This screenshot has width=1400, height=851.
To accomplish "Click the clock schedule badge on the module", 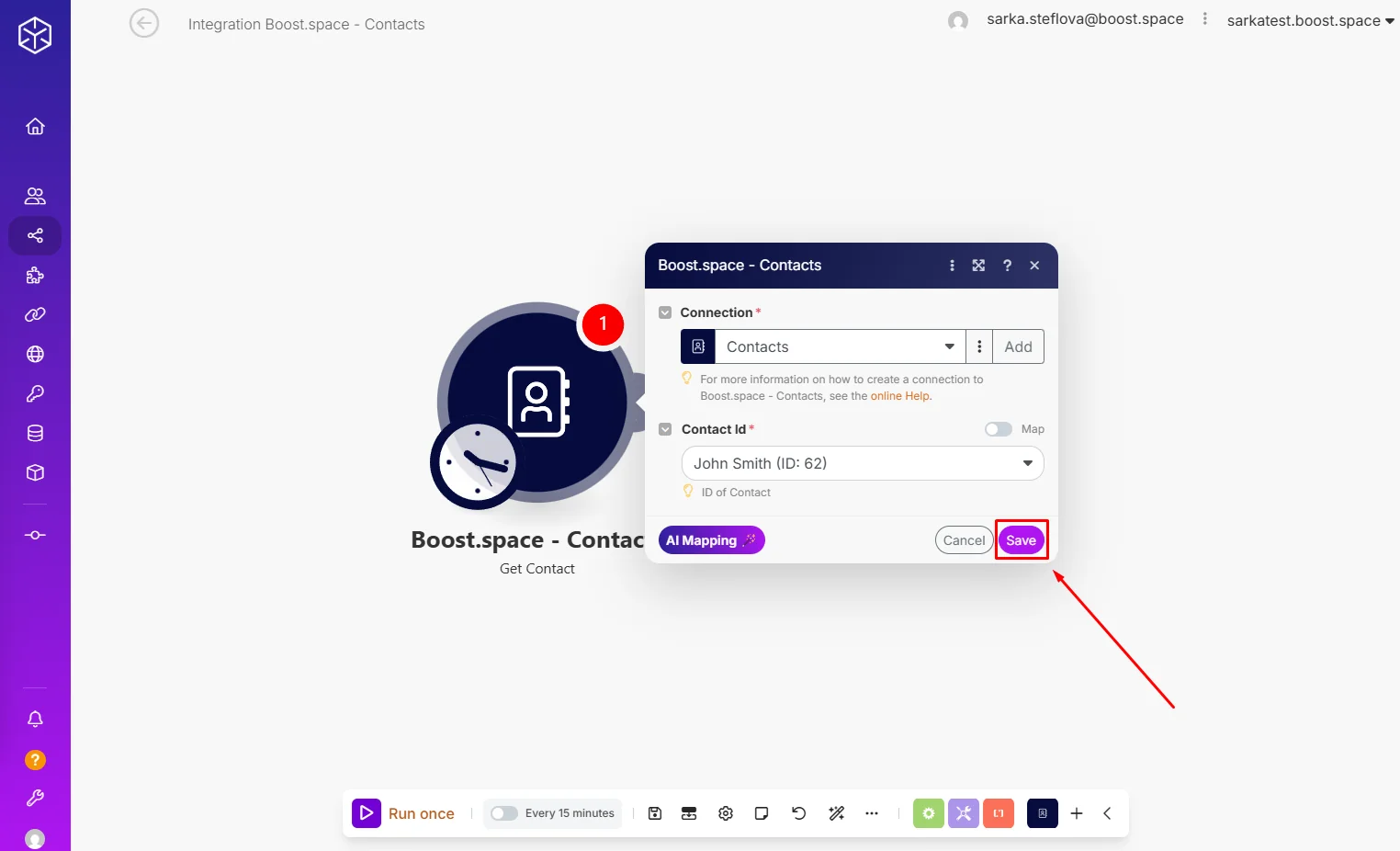I will [476, 462].
